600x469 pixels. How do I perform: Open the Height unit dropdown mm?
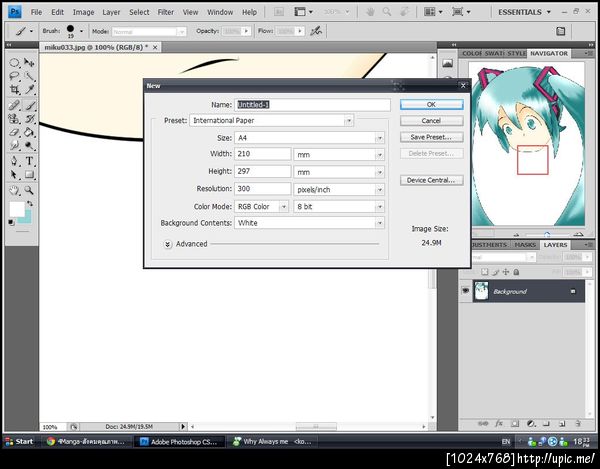339,172
